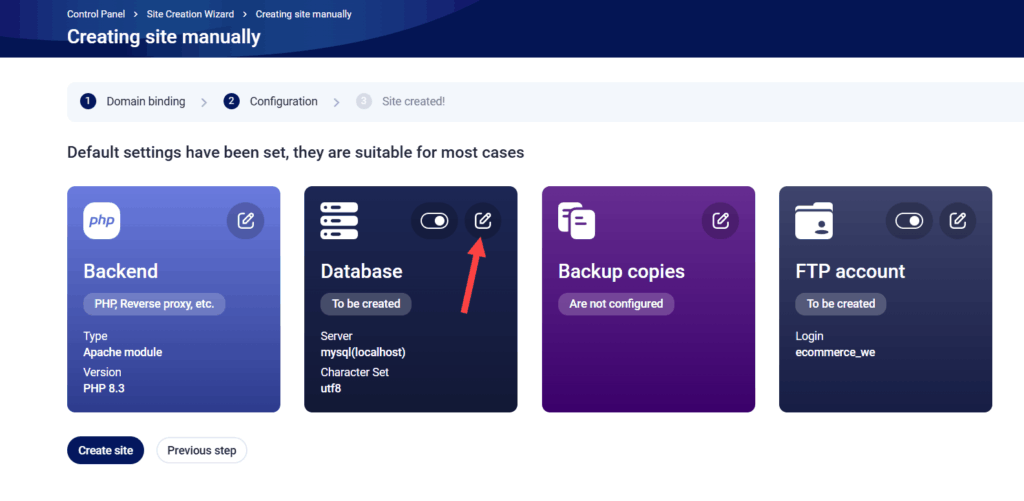
Task: Click the FTP account folder icon
Action: tap(813, 221)
